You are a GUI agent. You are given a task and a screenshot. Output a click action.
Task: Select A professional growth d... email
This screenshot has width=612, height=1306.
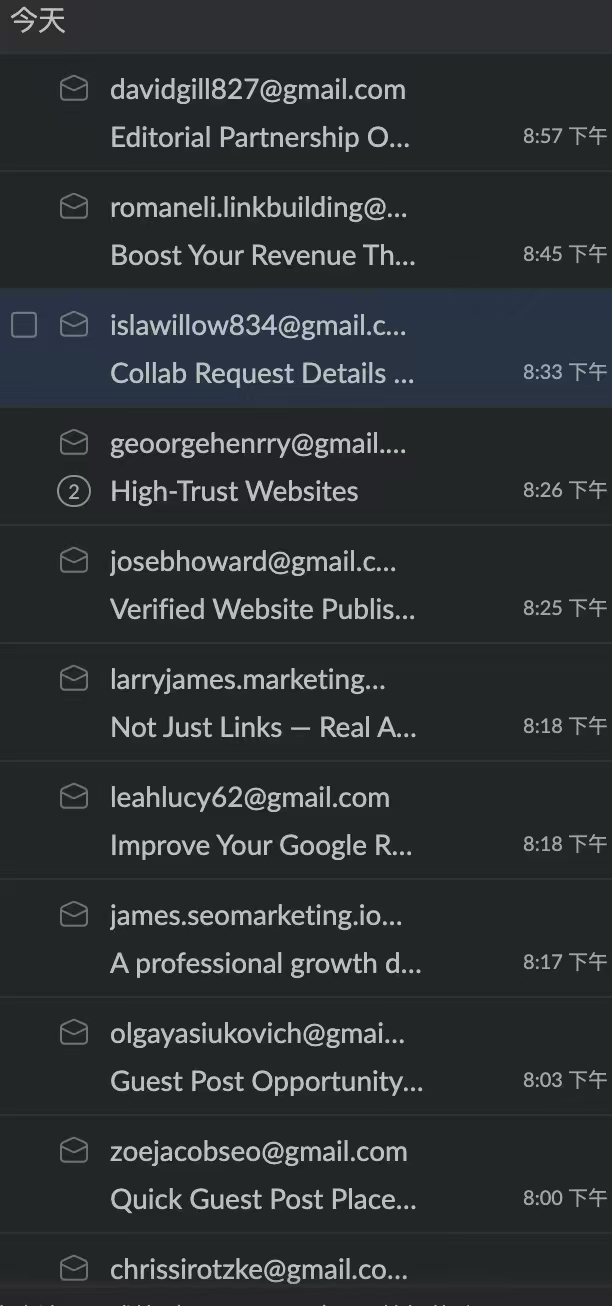306,938
